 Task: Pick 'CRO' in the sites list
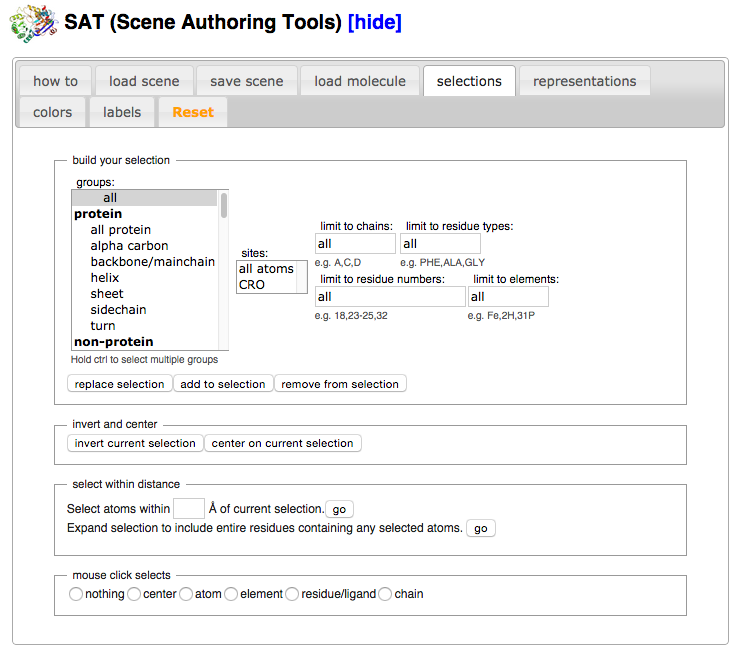coord(252,285)
